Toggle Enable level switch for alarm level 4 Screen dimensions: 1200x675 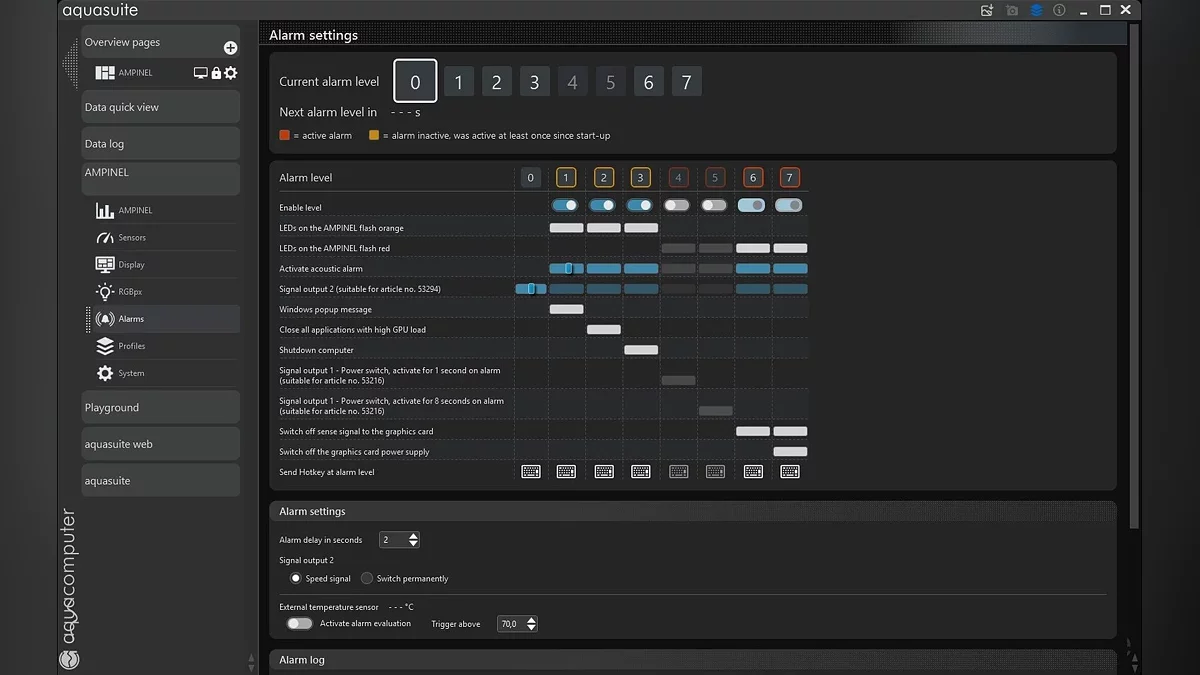(x=677, y=205)
